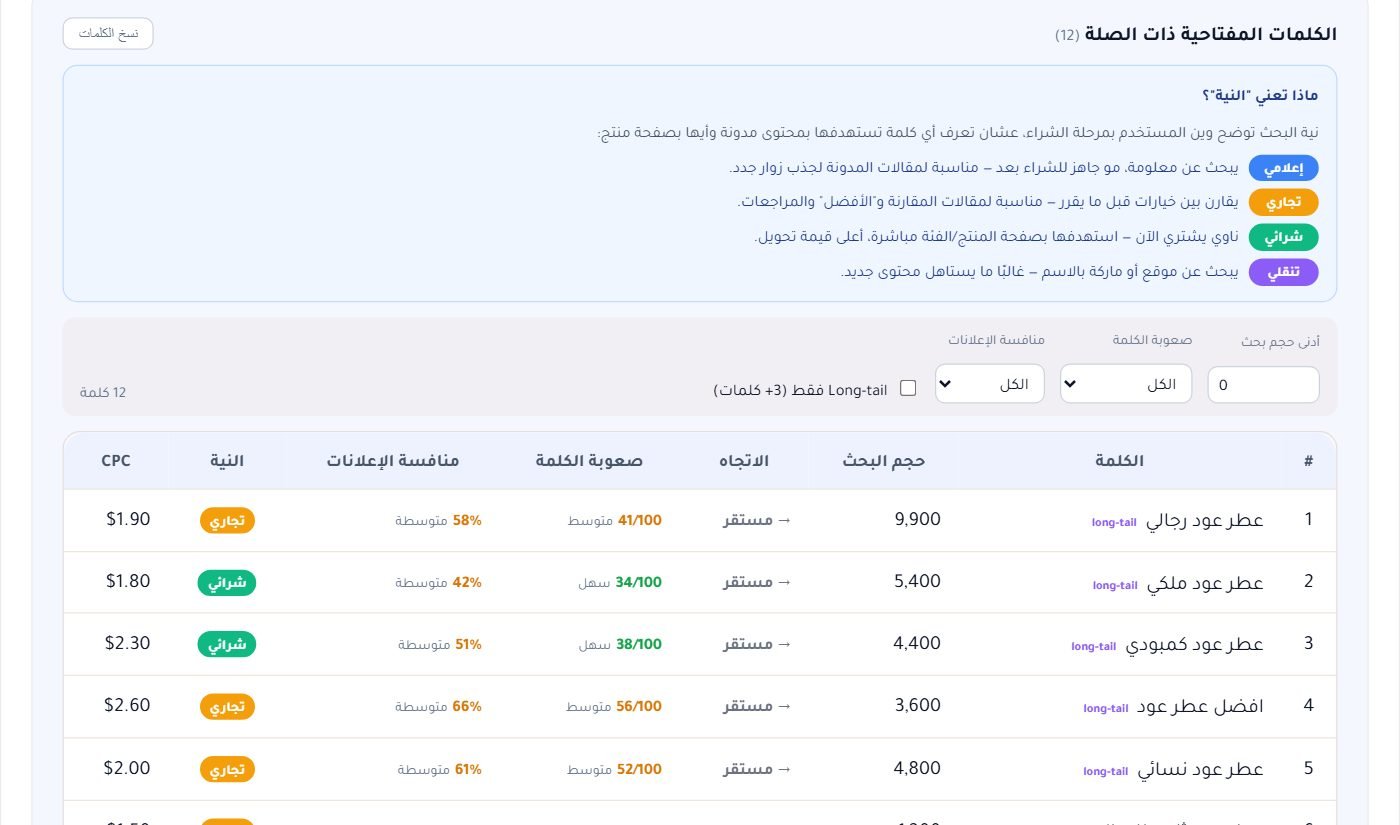Image resolution: width=1400 pixels, height=825 pixels.
Task: Focus the أدنى حجم بحث input field
Action: (x=1263, y=385)
